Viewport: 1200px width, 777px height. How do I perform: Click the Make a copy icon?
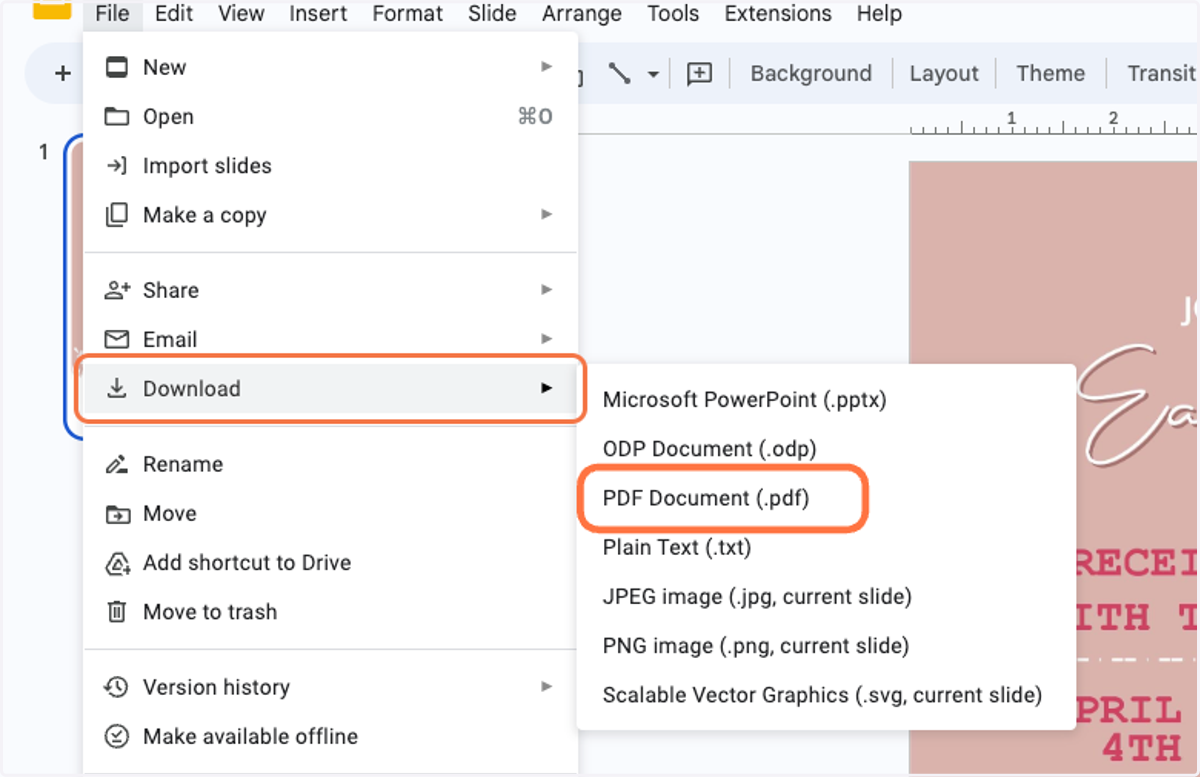[x=117, y=215]
